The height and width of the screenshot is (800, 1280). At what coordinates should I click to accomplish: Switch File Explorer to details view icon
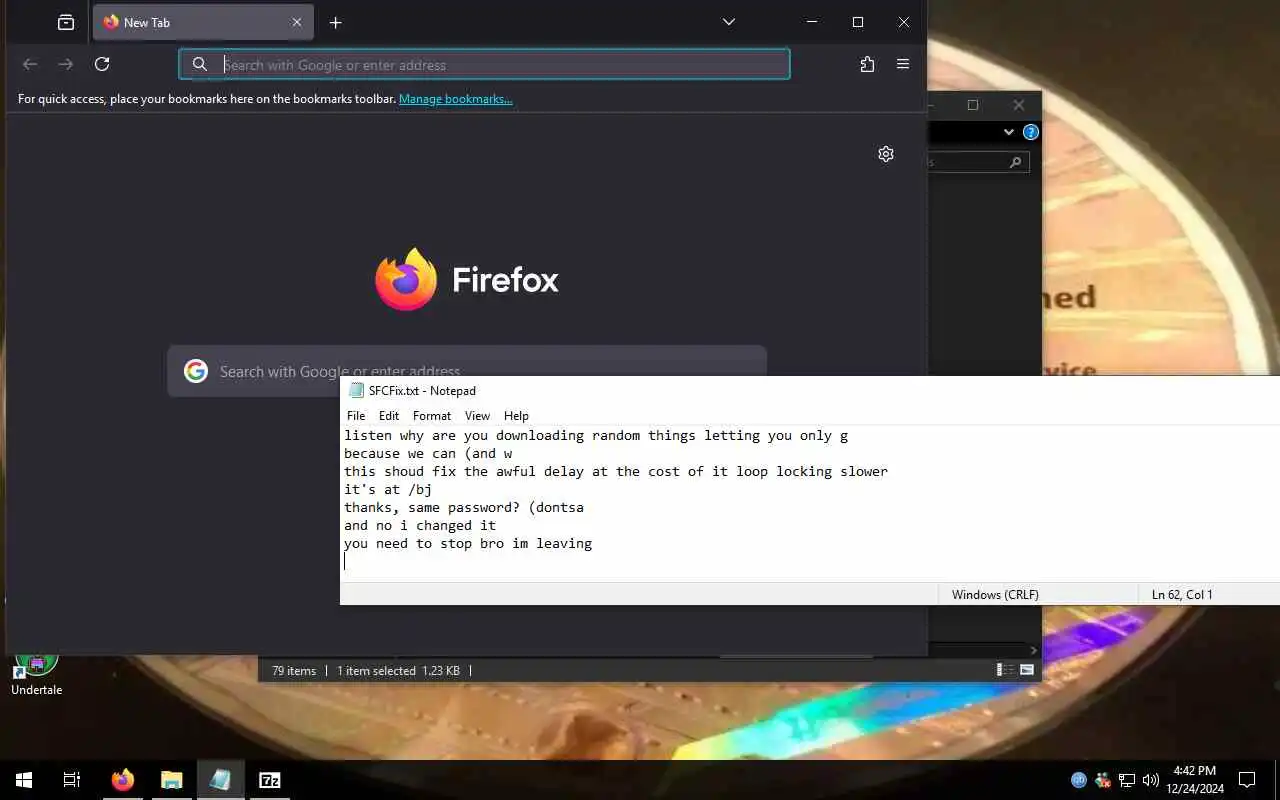1005,670
